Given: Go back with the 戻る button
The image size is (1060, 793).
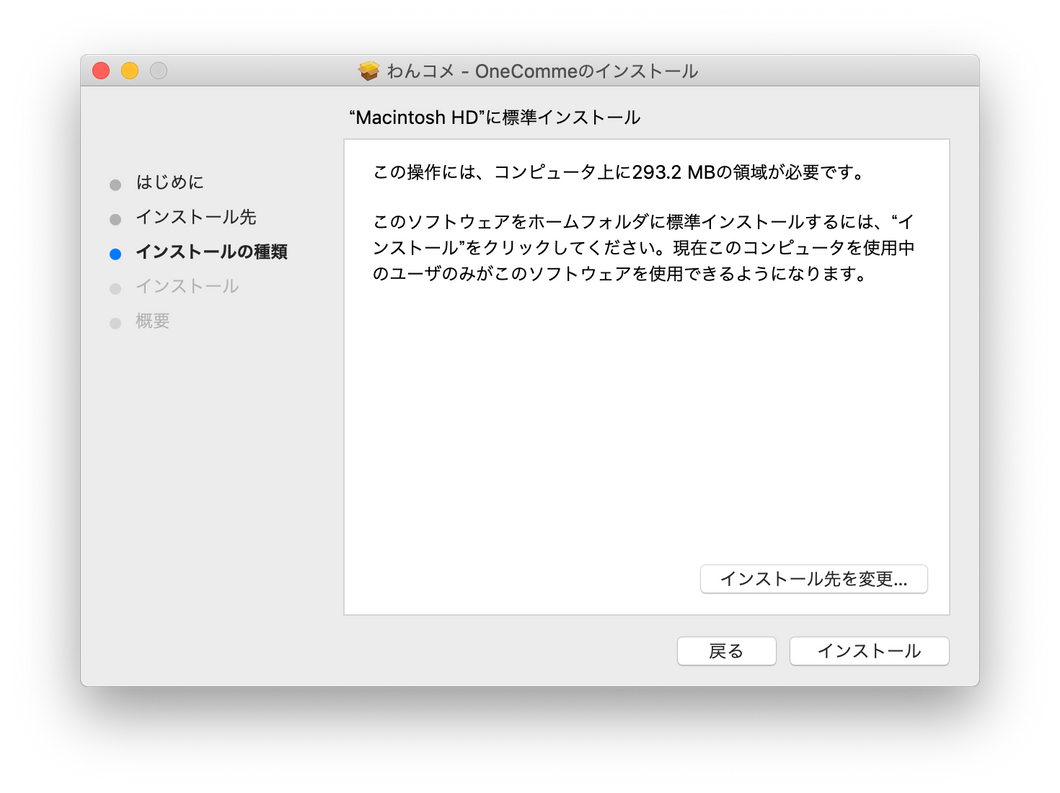Looking at the screenshot, I should (726, 651).
